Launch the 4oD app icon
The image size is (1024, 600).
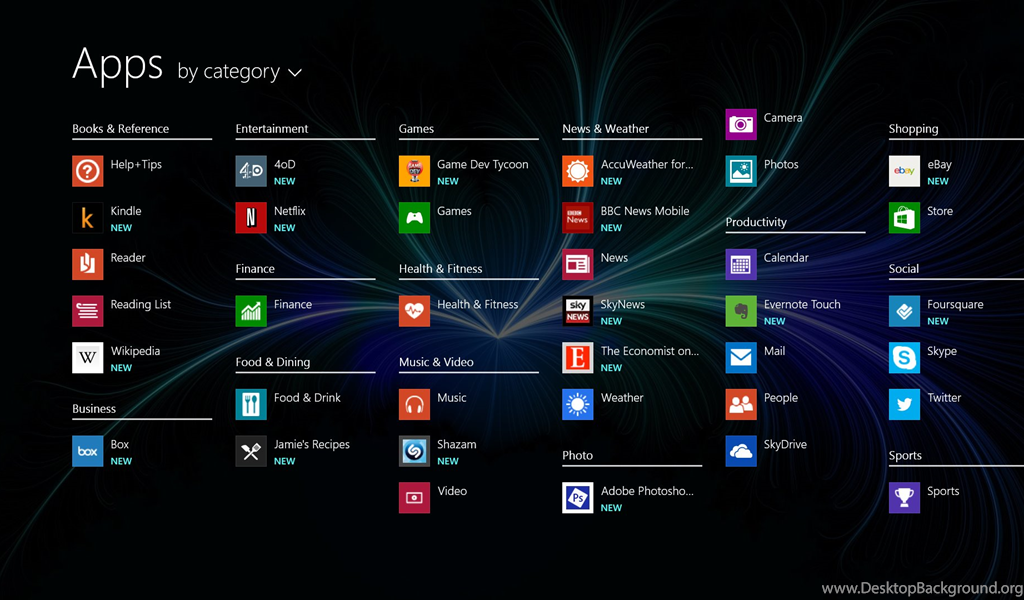(251, 171)
